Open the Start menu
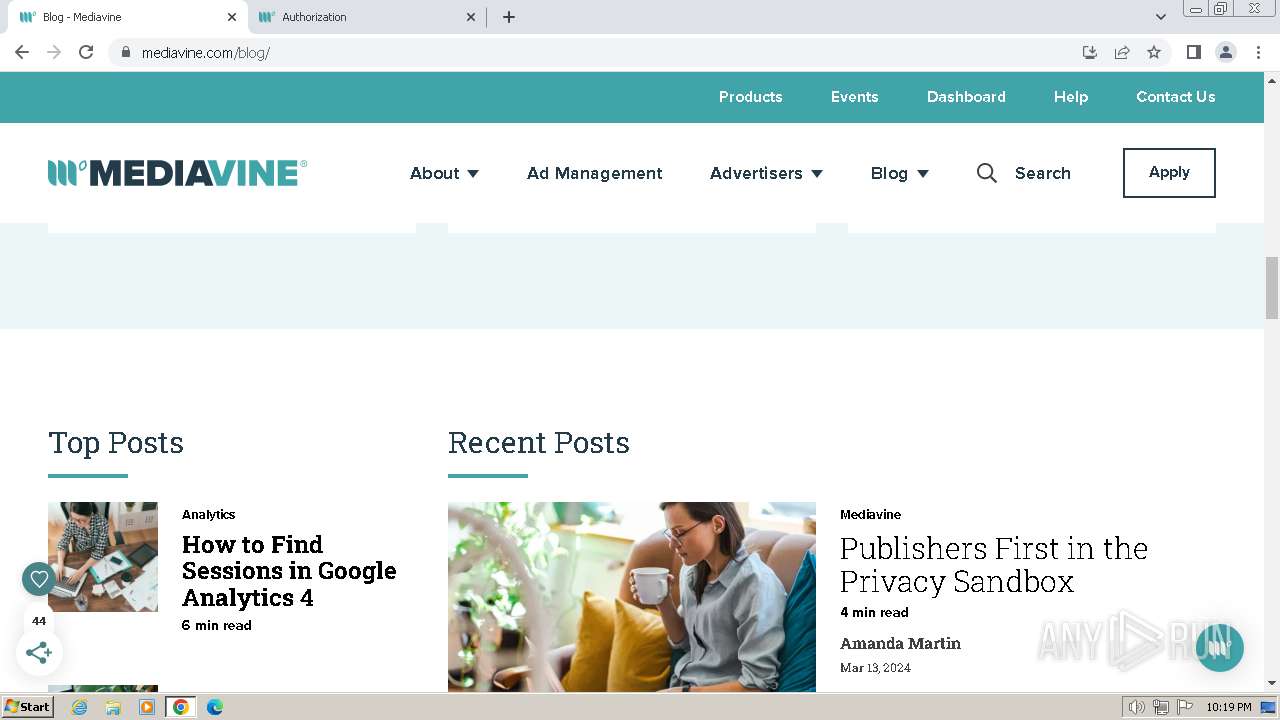1280x720 pixels. (x=28, y=707)
